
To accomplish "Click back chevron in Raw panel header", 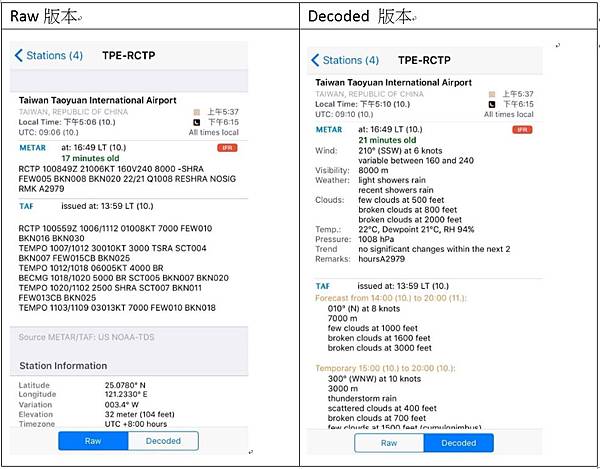I will tap(18, 55).
